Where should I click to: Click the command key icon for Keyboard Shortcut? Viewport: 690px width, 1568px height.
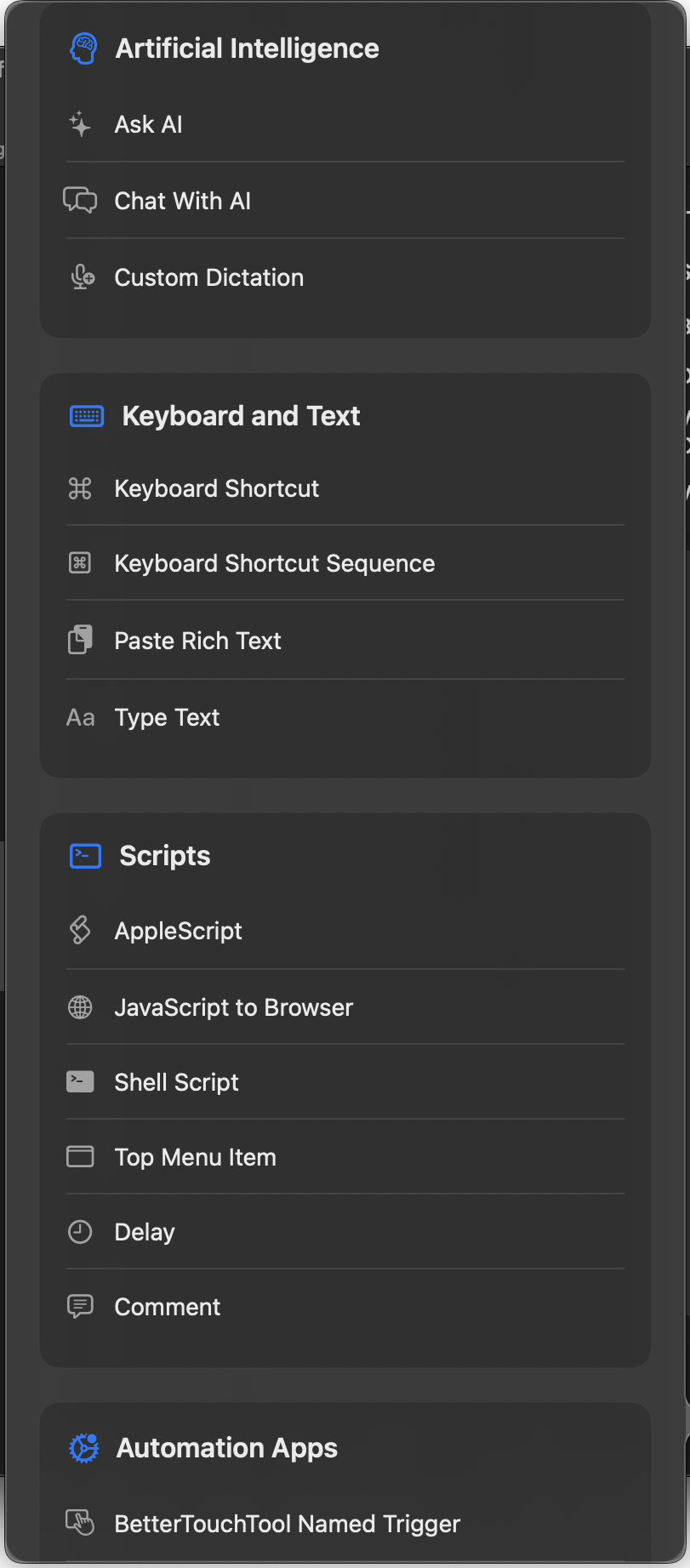(80, 488)
